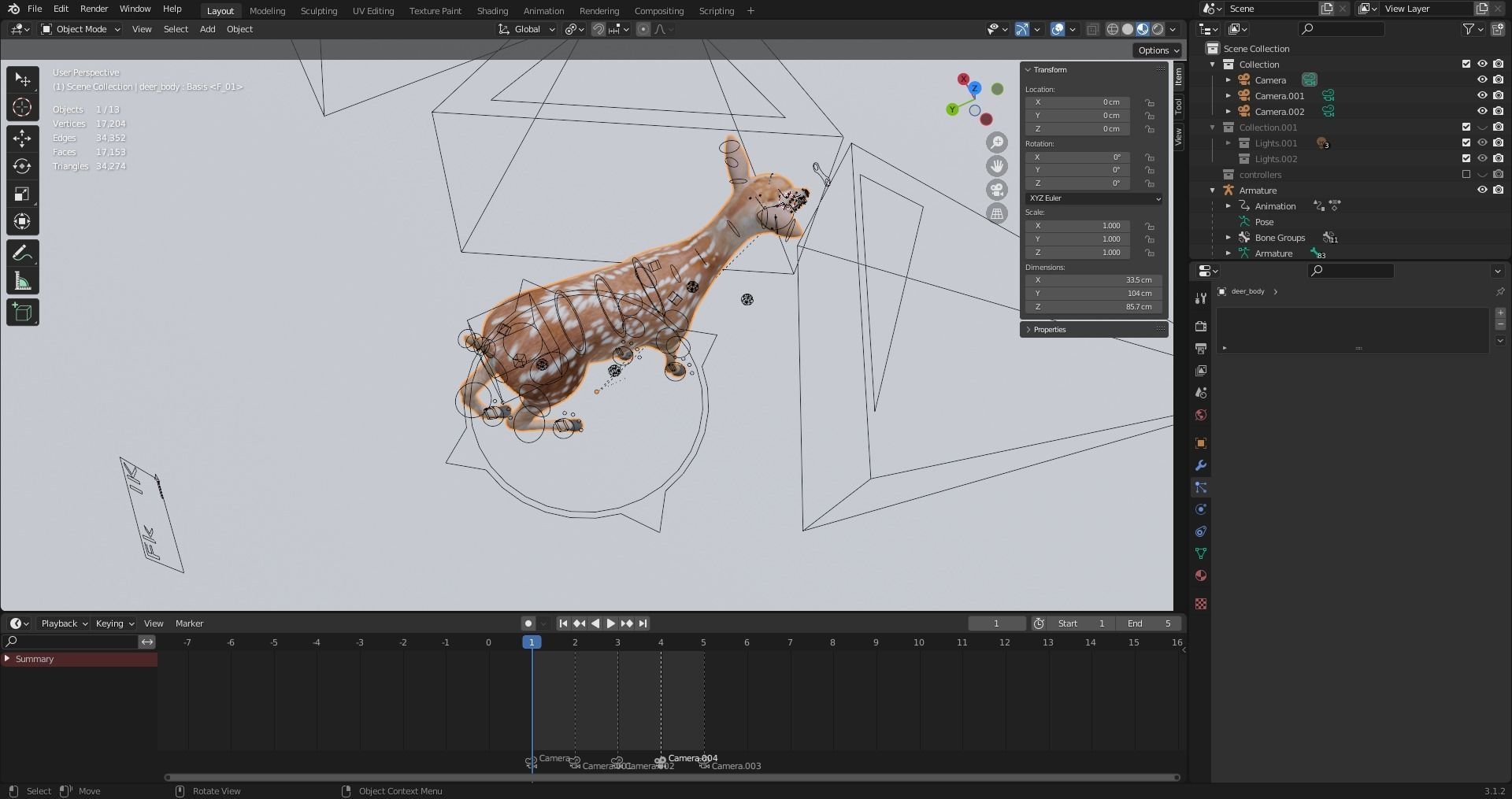Click the current frame number field
Viewport: 1512px width, 799px height.
(996, 623)
